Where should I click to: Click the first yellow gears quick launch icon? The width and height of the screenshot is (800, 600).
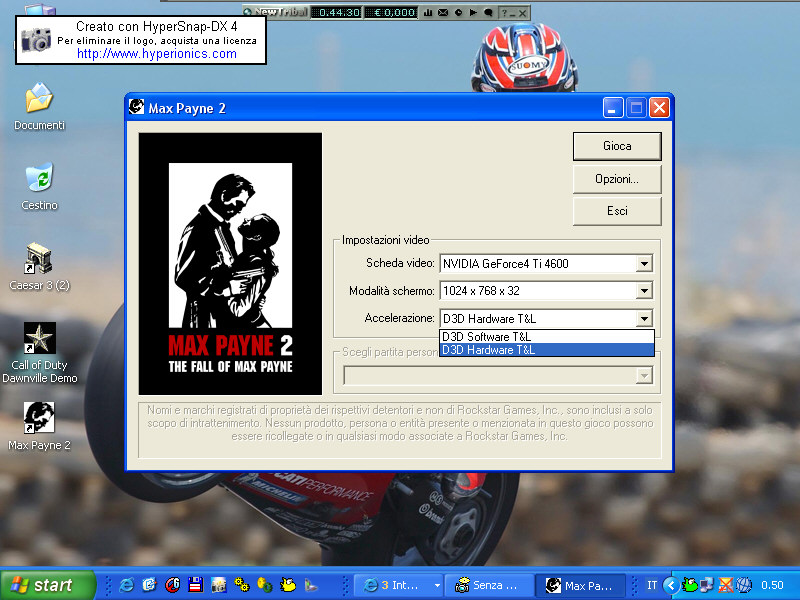(242, 585)
